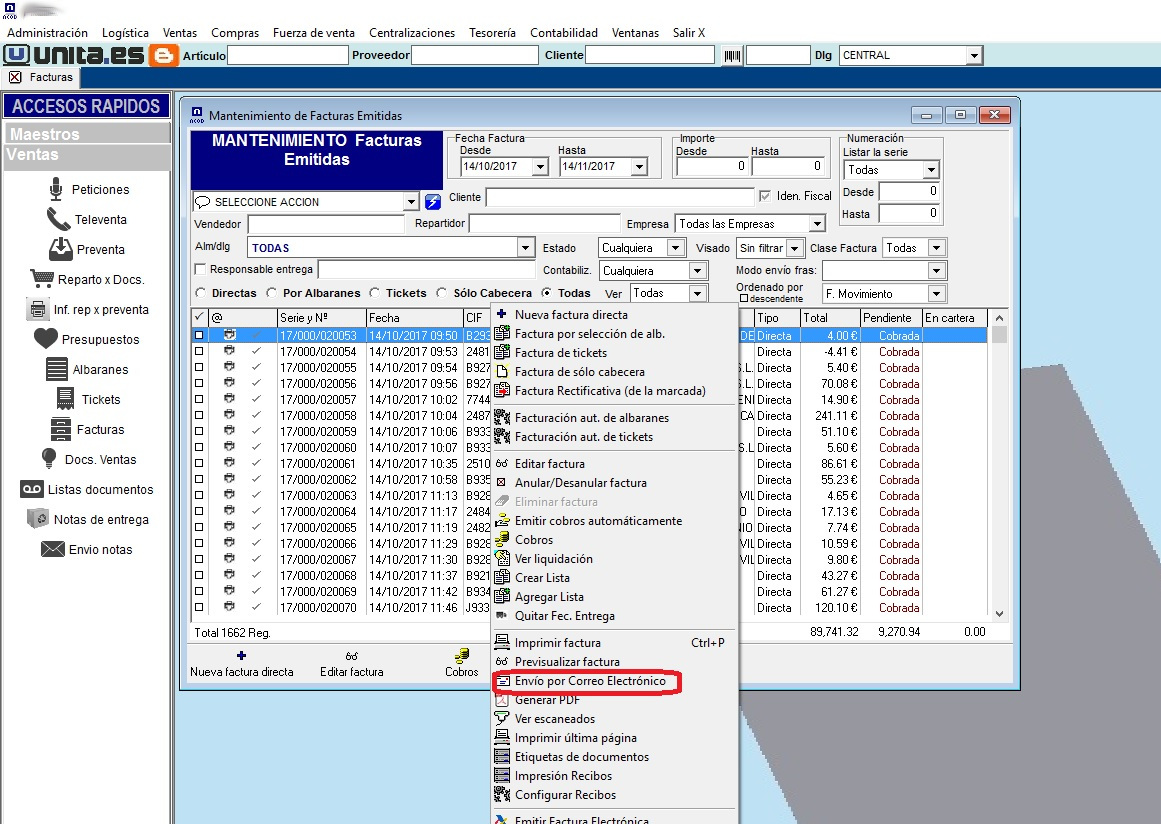The width and height of the screenshot is (1161, 824).
Task: Click the Presupuestos heart icon
Action: point(46,339)
